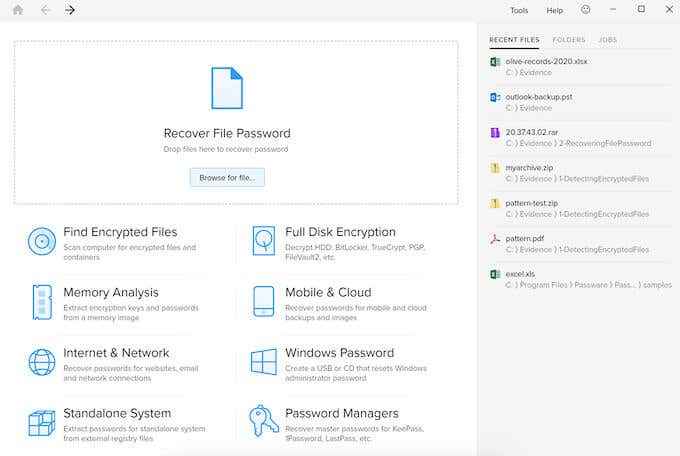The height and width of the screenshot is (456, 680).
Task: Click the Find Encrypted Files disc icon
Action: tap(42, 241)
